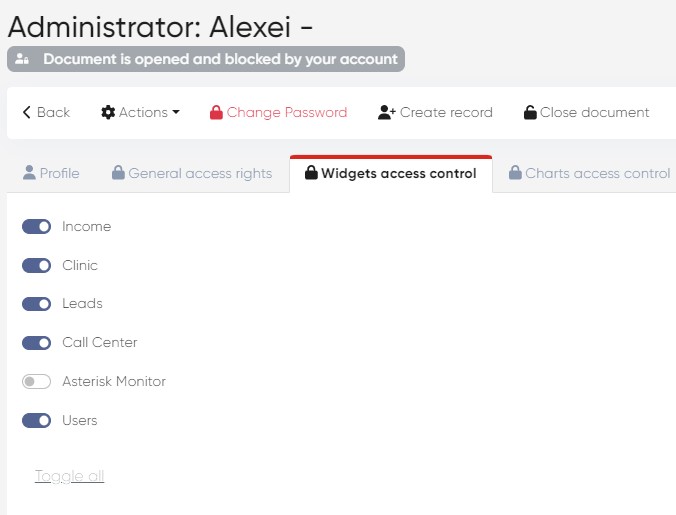The width and height of the screenshot is (676, 515).
Task: Click the document blocked status badge
Action: [206, 59]
